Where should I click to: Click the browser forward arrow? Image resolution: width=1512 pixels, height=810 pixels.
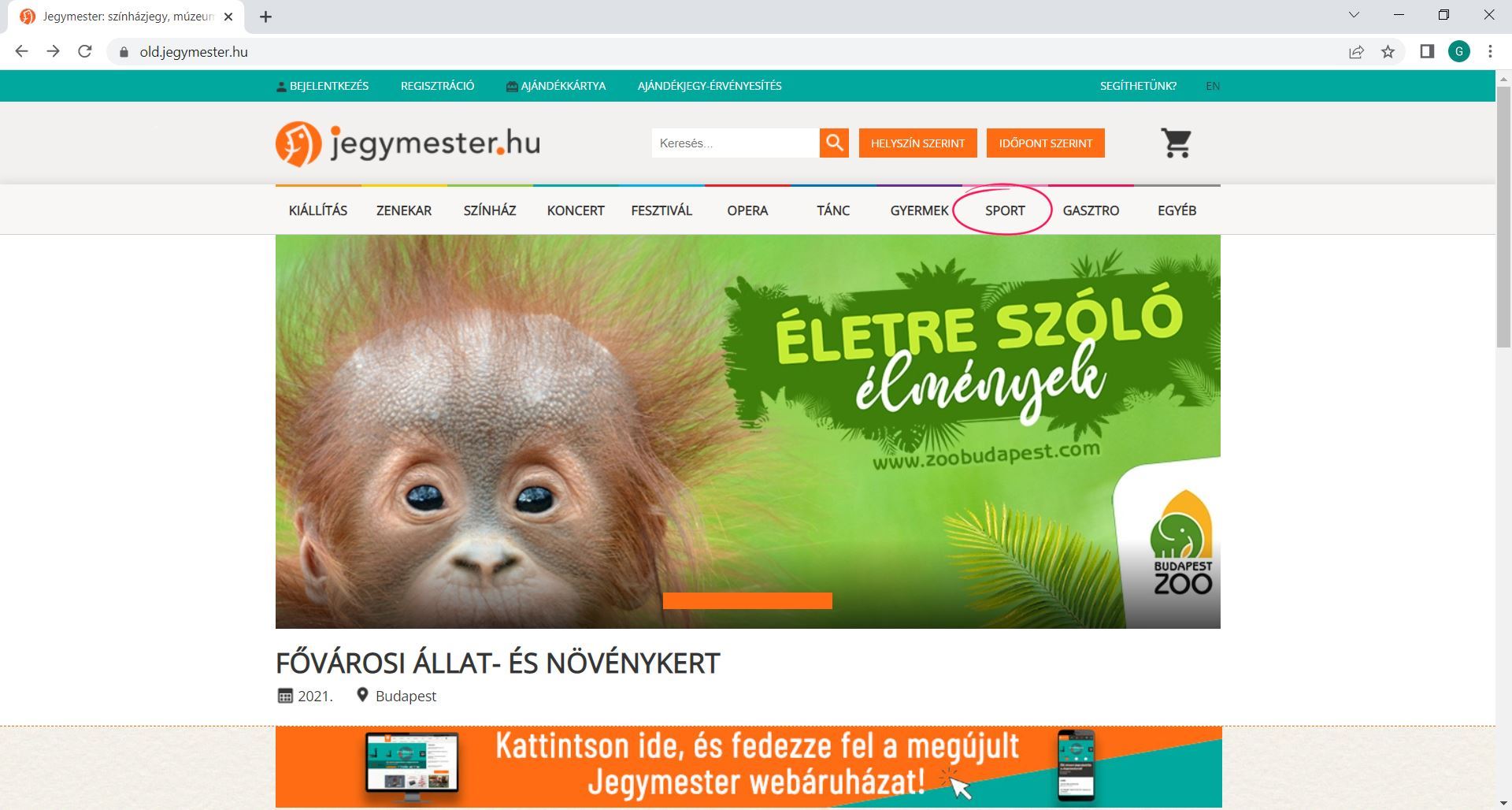click(x=53, y=52)
